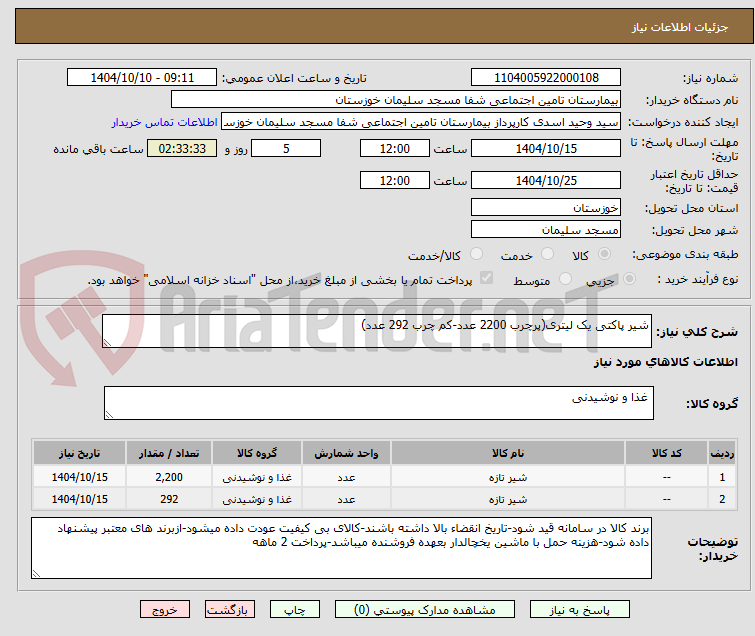Select the کالا radio button

coord(604,254)
